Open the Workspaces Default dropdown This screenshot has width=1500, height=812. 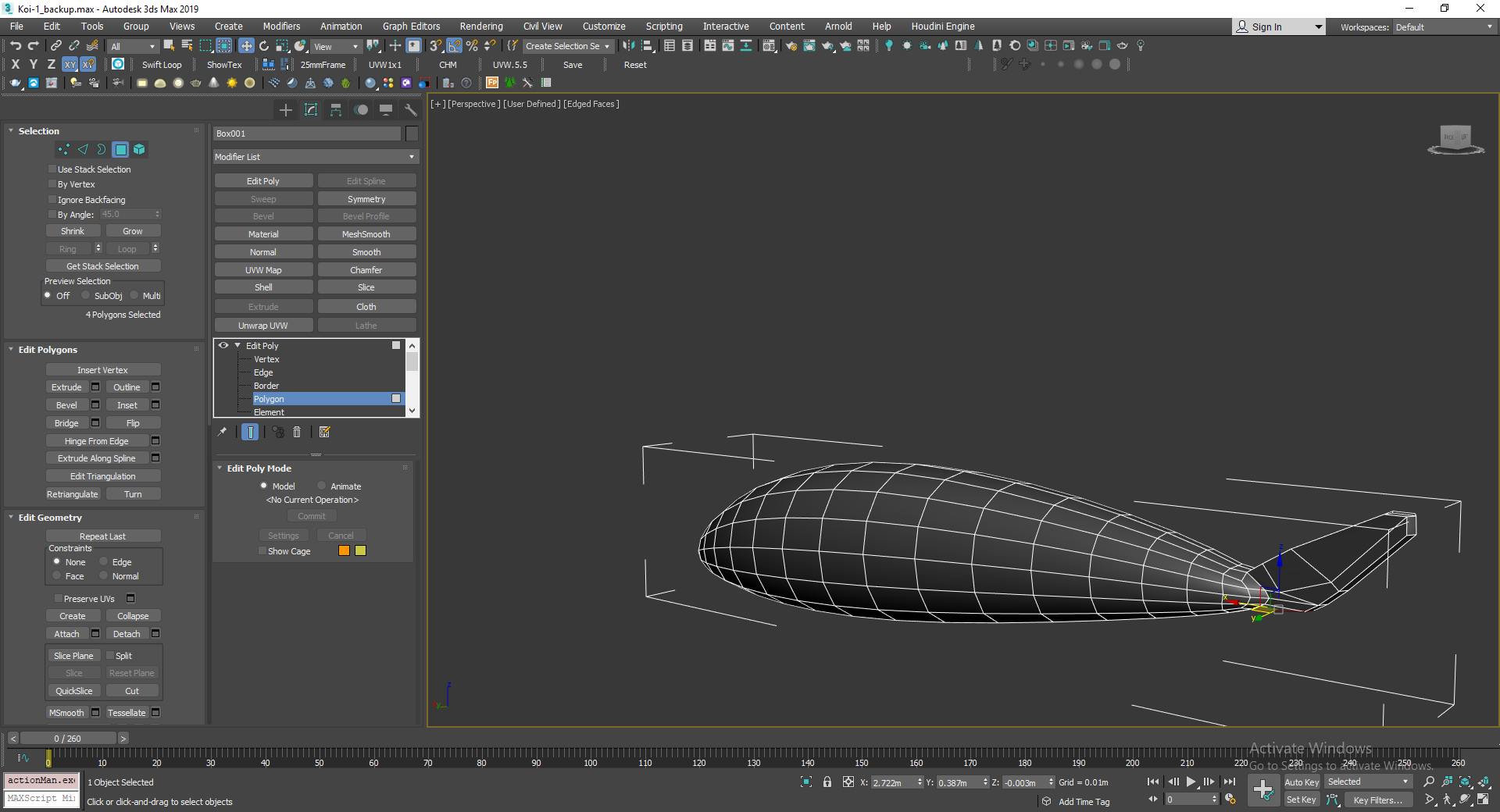click(1444, 27)
